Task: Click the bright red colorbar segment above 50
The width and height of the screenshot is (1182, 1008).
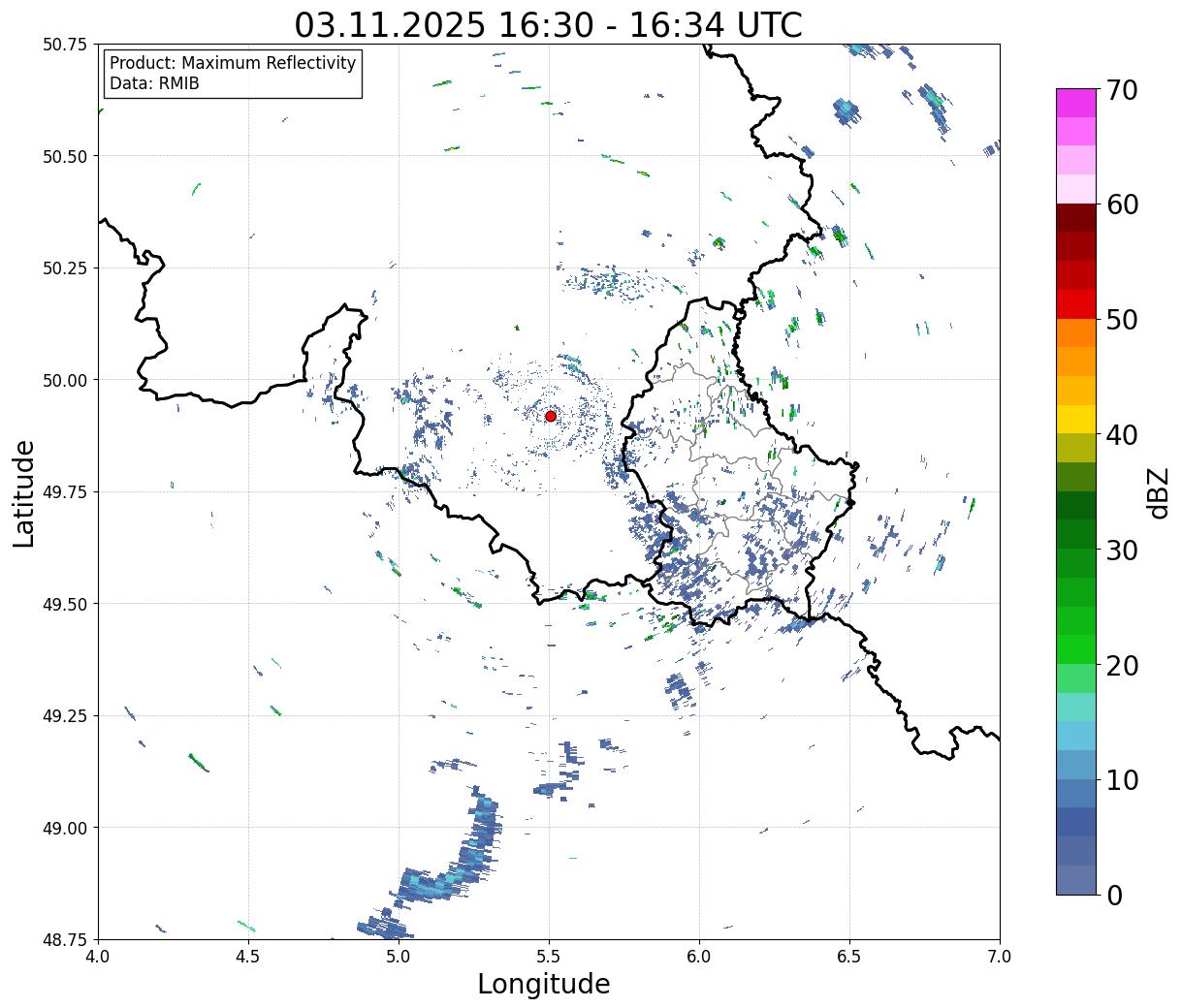Action: pos(1076,304)
